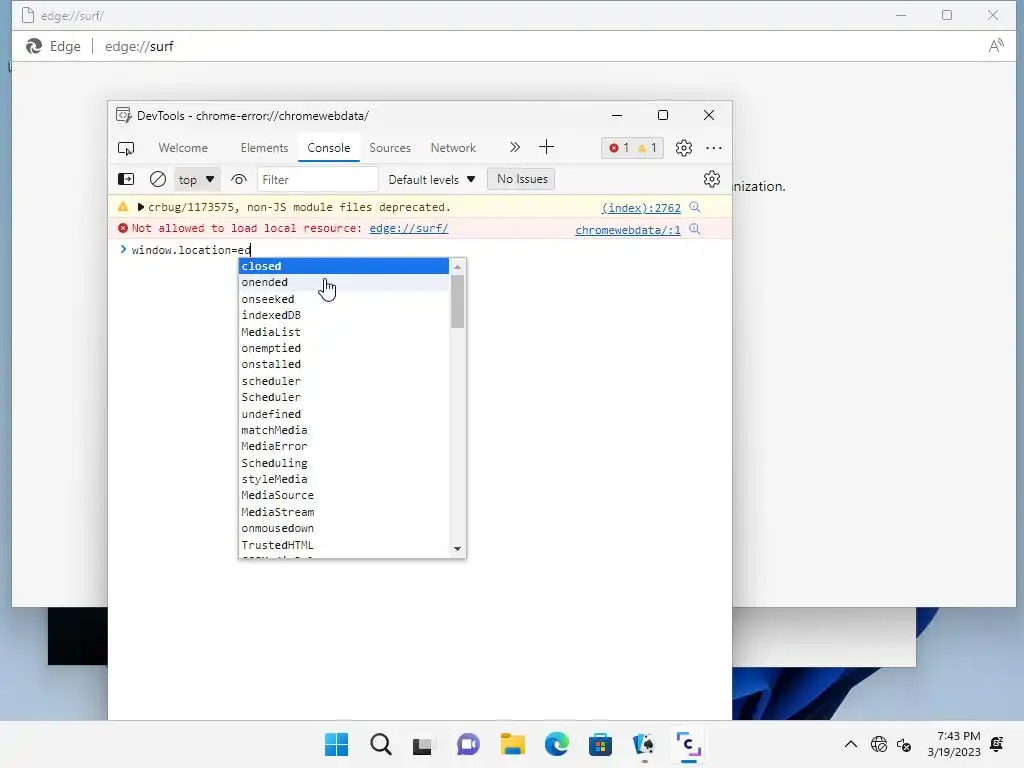This screenshot has height=768, width=1024.
Task: Click the edge://surf address field
Action: click(139, 46)
